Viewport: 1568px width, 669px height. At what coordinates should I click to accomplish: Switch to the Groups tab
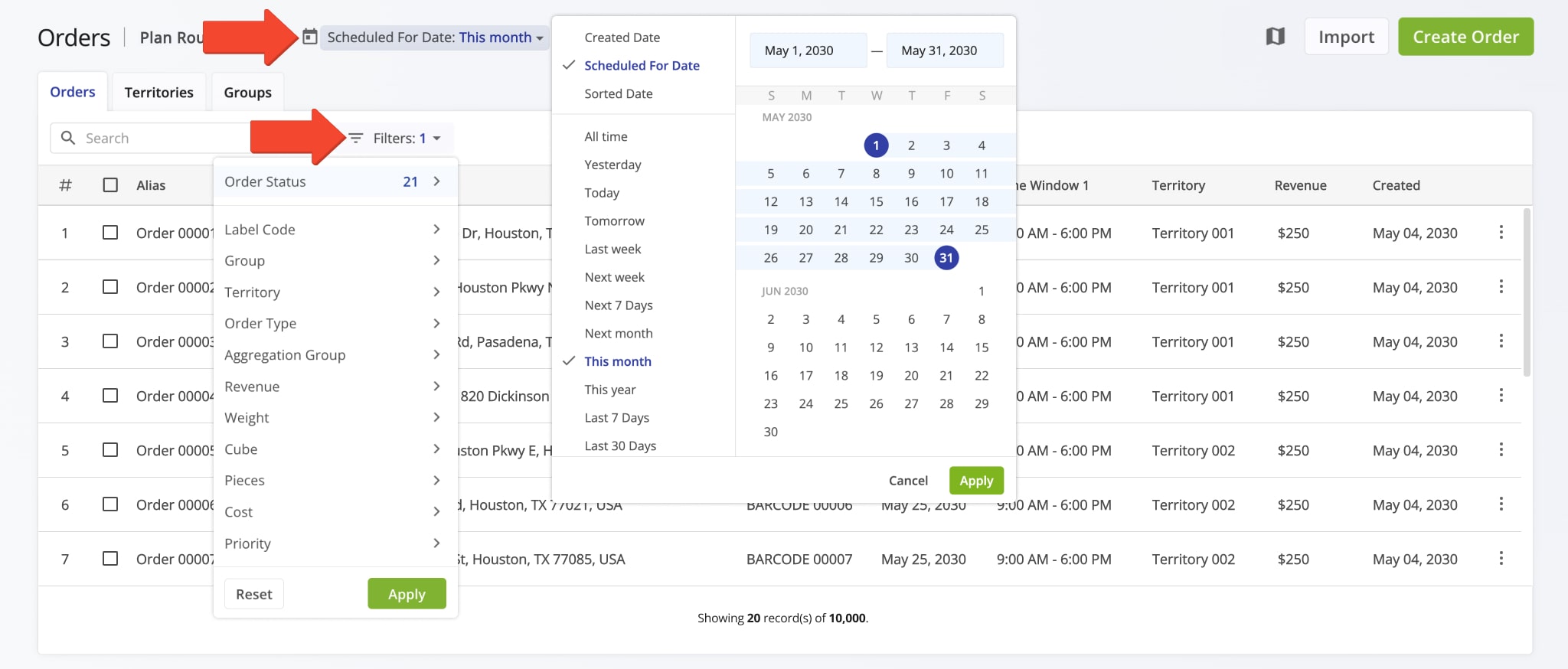click(x=247, y=92)
